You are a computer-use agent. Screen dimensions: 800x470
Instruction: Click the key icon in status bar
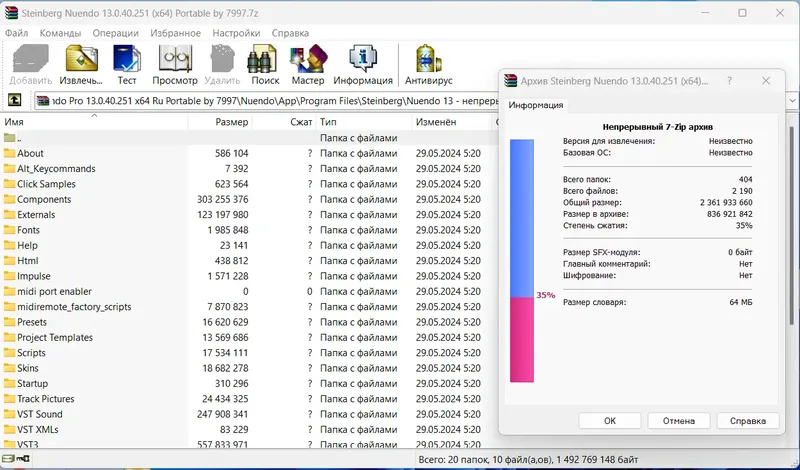tap(23, 459)
